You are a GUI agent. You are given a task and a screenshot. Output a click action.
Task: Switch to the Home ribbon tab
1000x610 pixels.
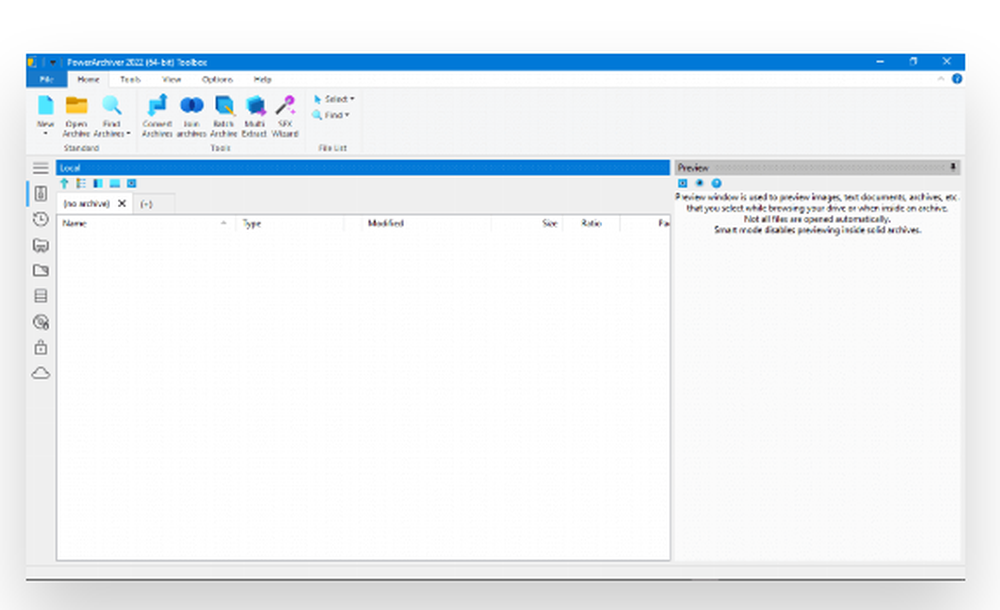(88, 79)
